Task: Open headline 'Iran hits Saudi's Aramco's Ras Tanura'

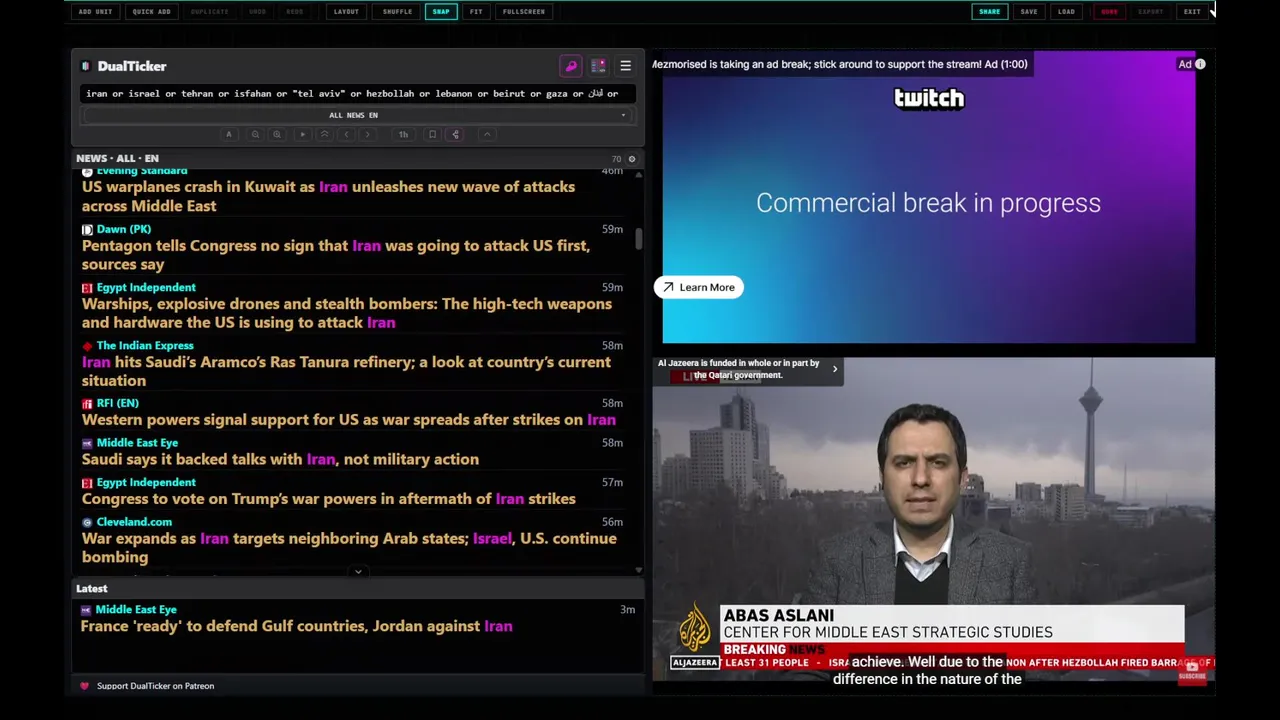Action: [346, 371]
